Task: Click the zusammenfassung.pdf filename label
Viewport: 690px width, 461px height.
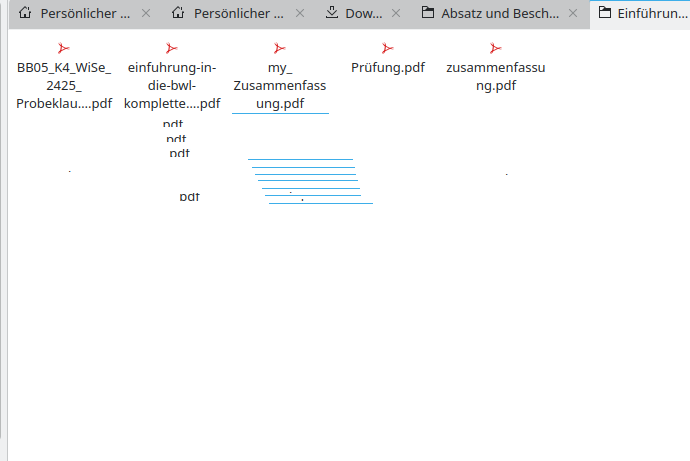Action: tap(496, 77)
